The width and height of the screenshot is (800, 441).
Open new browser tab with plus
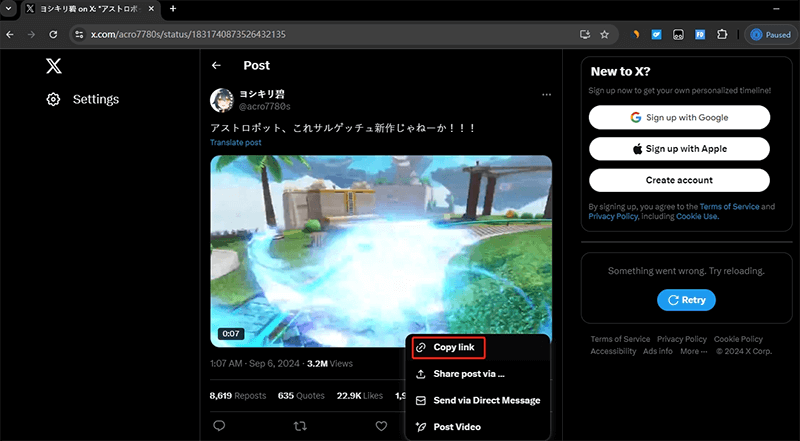click(x=173, y=9)
